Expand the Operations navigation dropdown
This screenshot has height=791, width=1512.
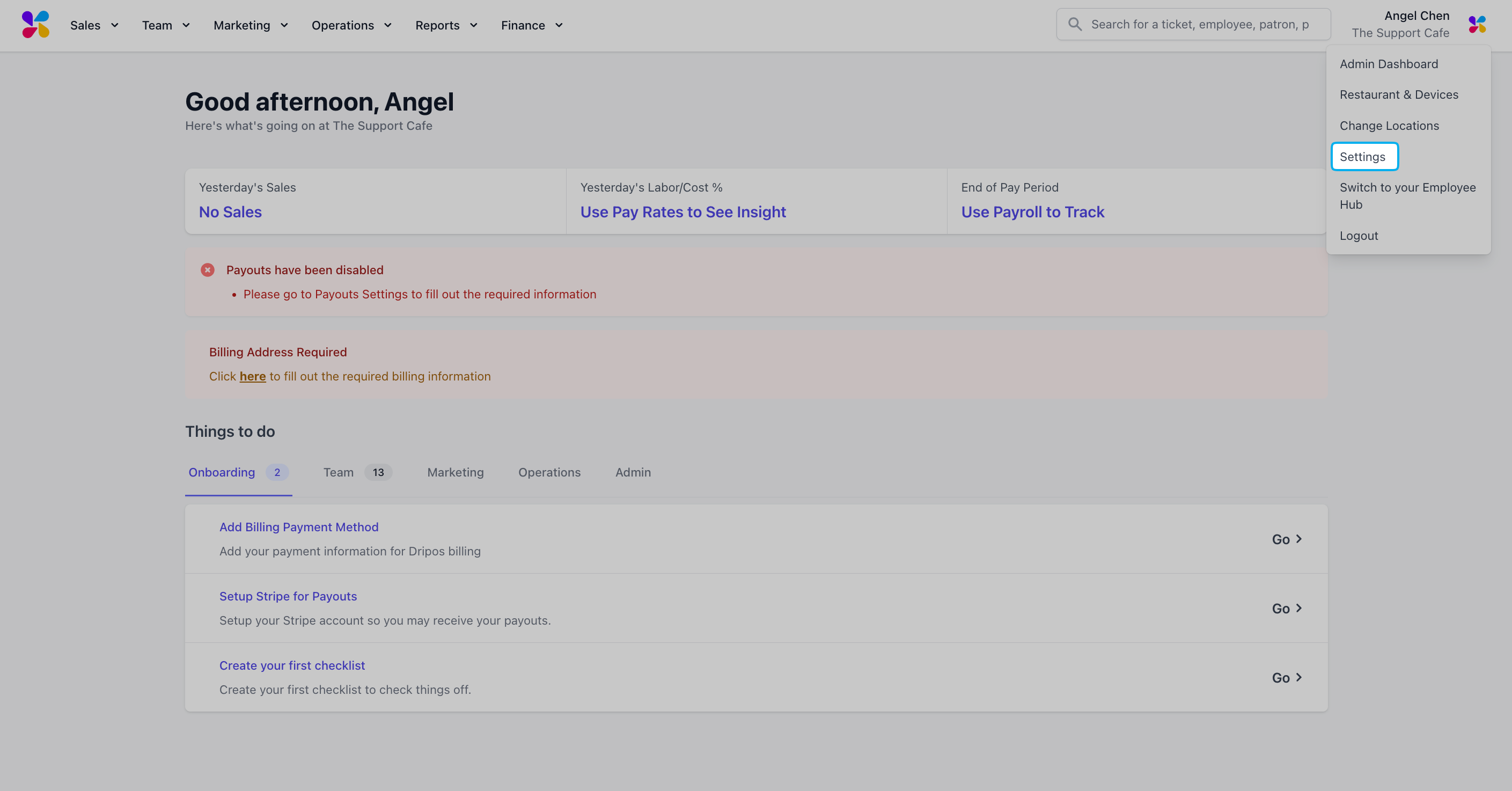(351, 25)
